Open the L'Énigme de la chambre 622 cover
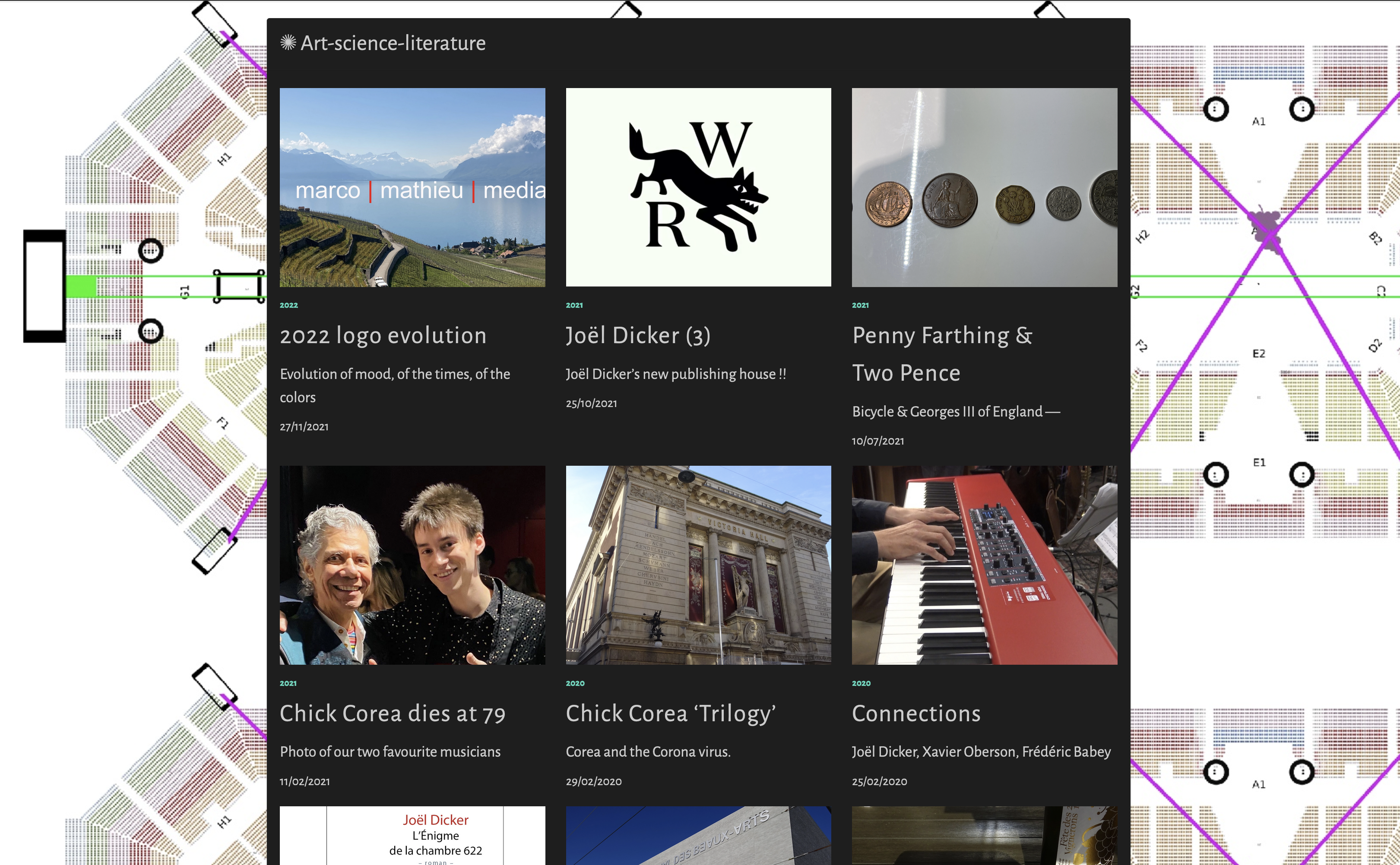 click(412, 835)
